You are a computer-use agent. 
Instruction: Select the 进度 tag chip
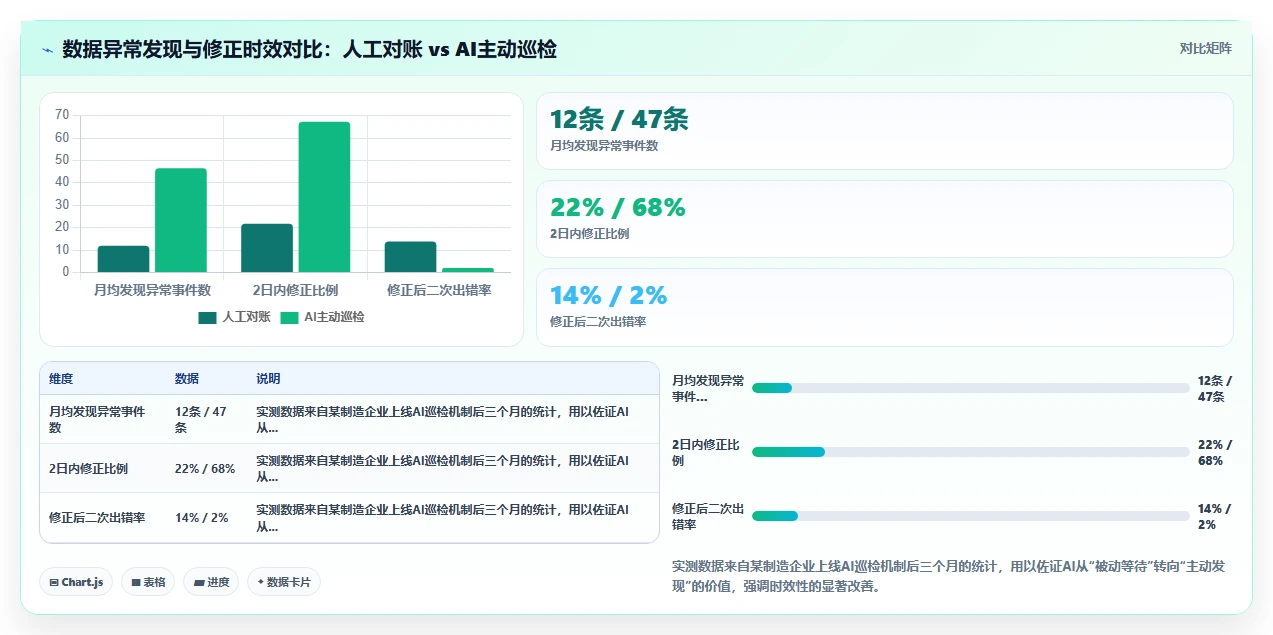(x=211, y=582)
